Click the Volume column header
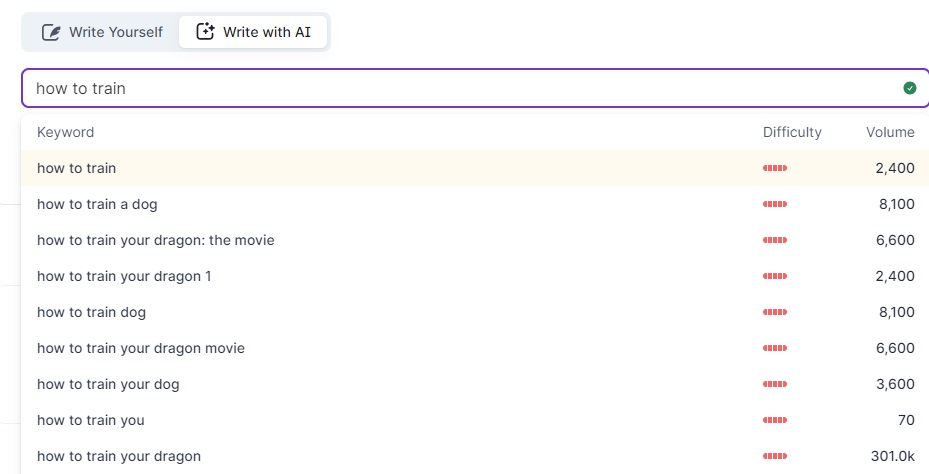Image resolution: width=929 pixels, height=474 pixels. coord(889,132)
